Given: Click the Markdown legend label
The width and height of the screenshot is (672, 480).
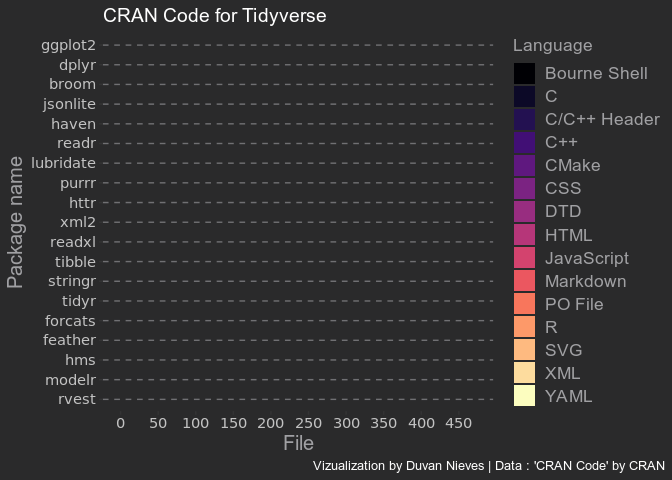Looking at the screenshot, I should point(585,281).
